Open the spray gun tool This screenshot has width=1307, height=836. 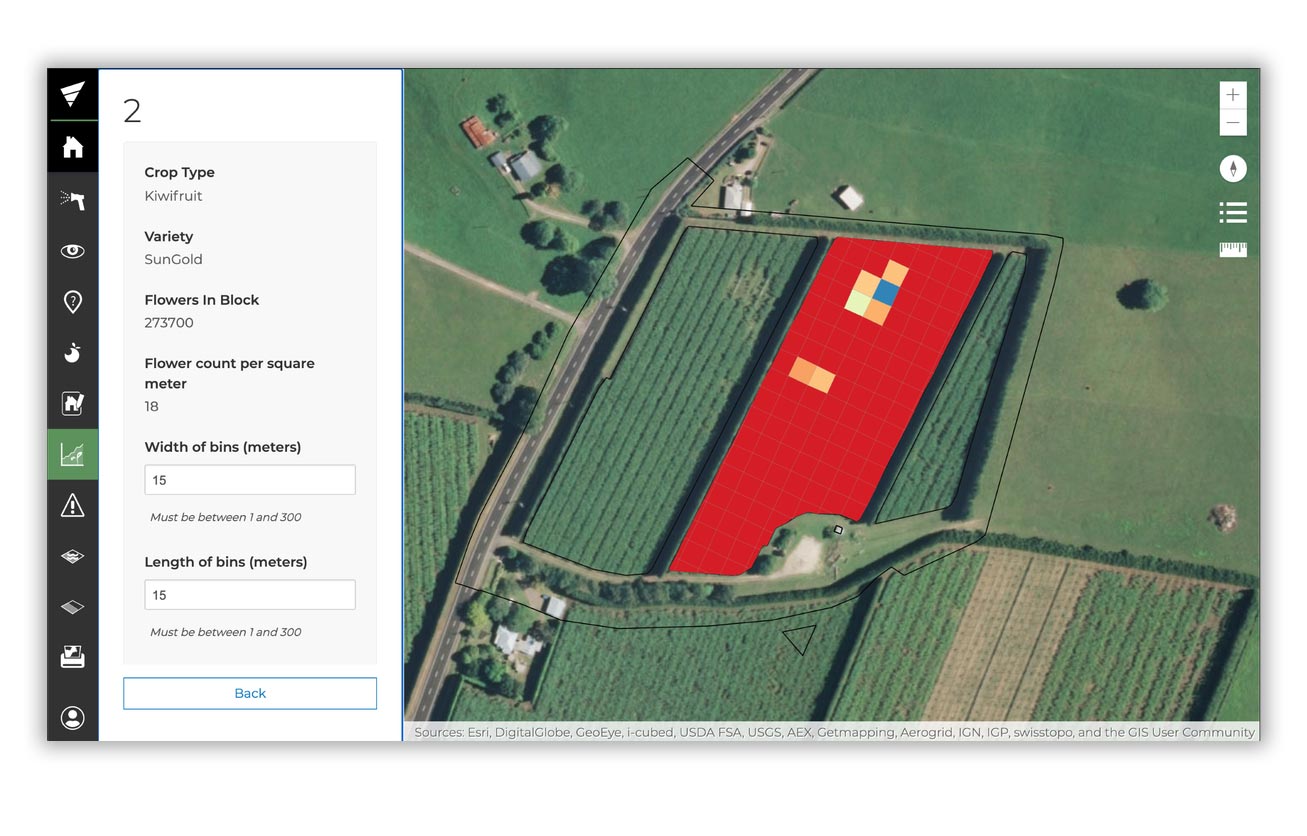point(72,200)
